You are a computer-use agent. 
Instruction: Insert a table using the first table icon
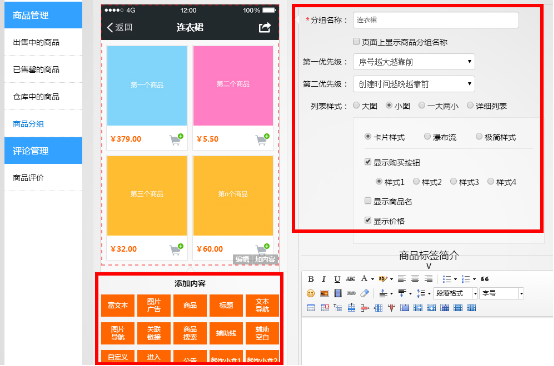point(311,308)
